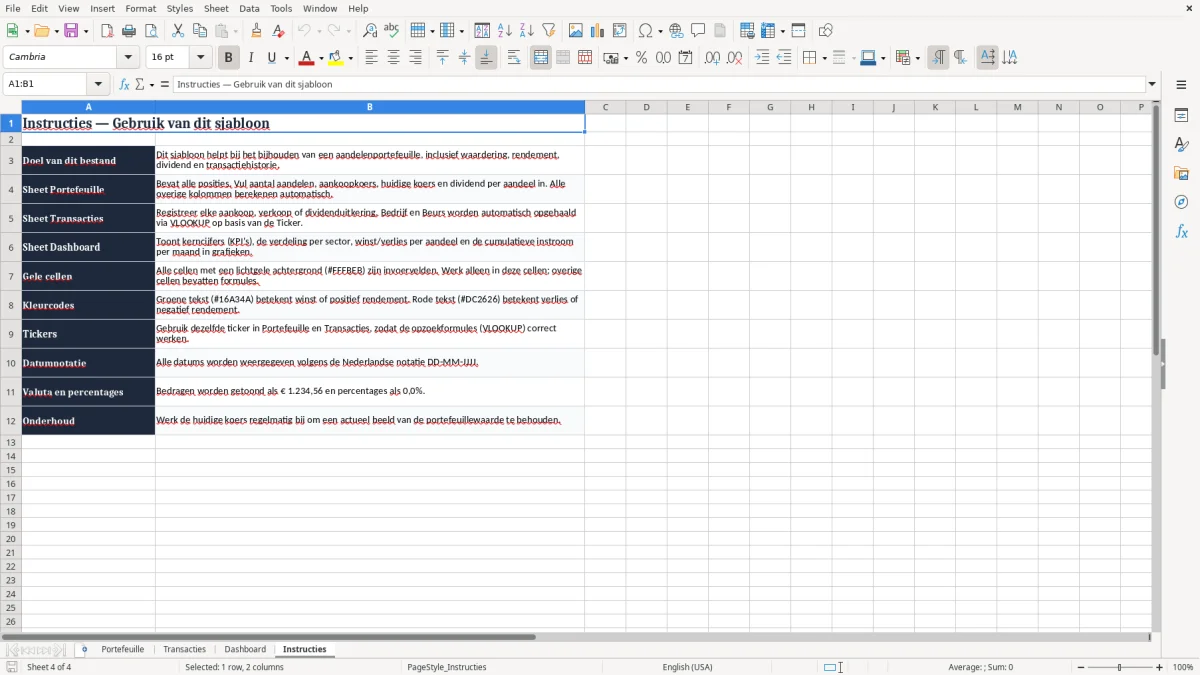The height and width of the screenshot is (675, 1200).
Task: Insert a pivot table
Action: pyautogui.click(x=620, y=31)
